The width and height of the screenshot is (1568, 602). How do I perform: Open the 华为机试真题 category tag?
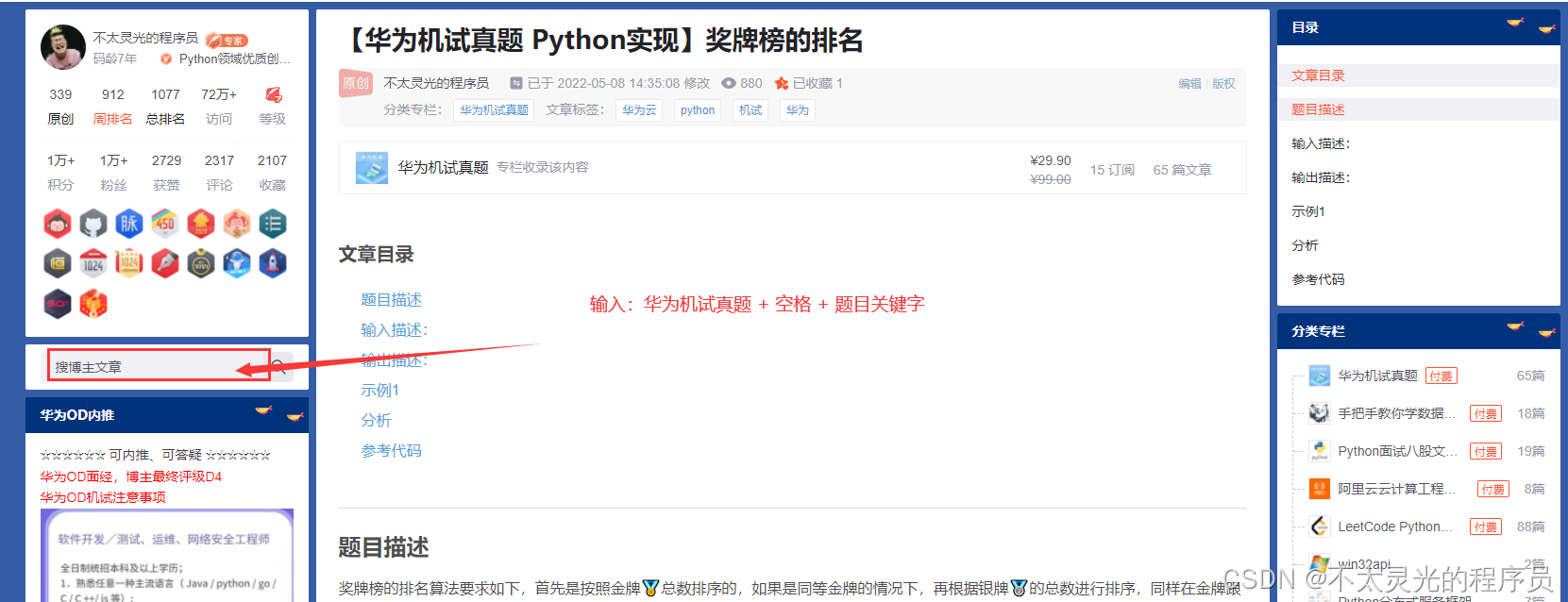click(x=494, y=110)
